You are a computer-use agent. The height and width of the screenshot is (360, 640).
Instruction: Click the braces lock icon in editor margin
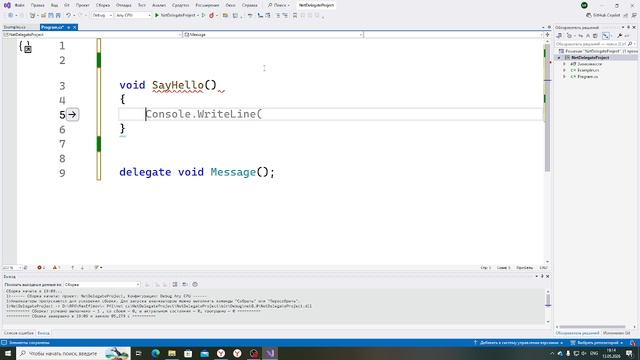click(25, 47)
